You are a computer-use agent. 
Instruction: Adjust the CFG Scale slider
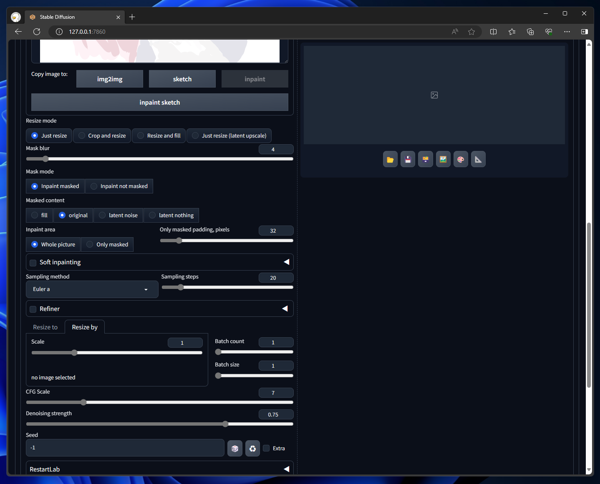tap(160, 402)
